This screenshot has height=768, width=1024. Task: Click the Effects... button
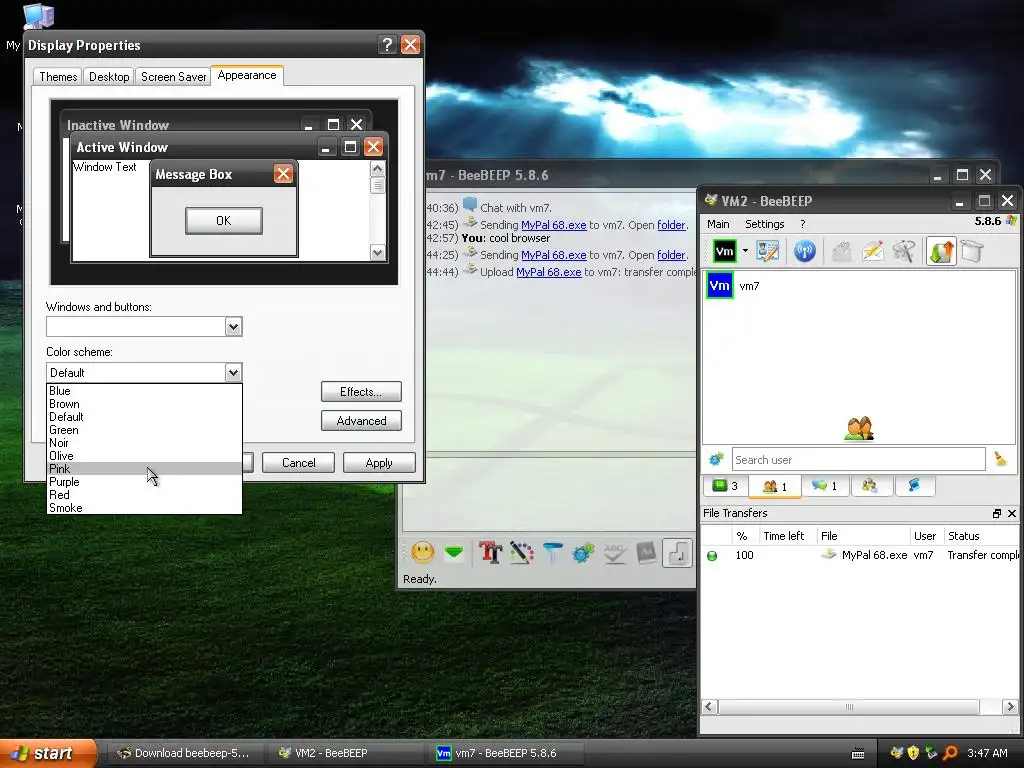(361, 392)
